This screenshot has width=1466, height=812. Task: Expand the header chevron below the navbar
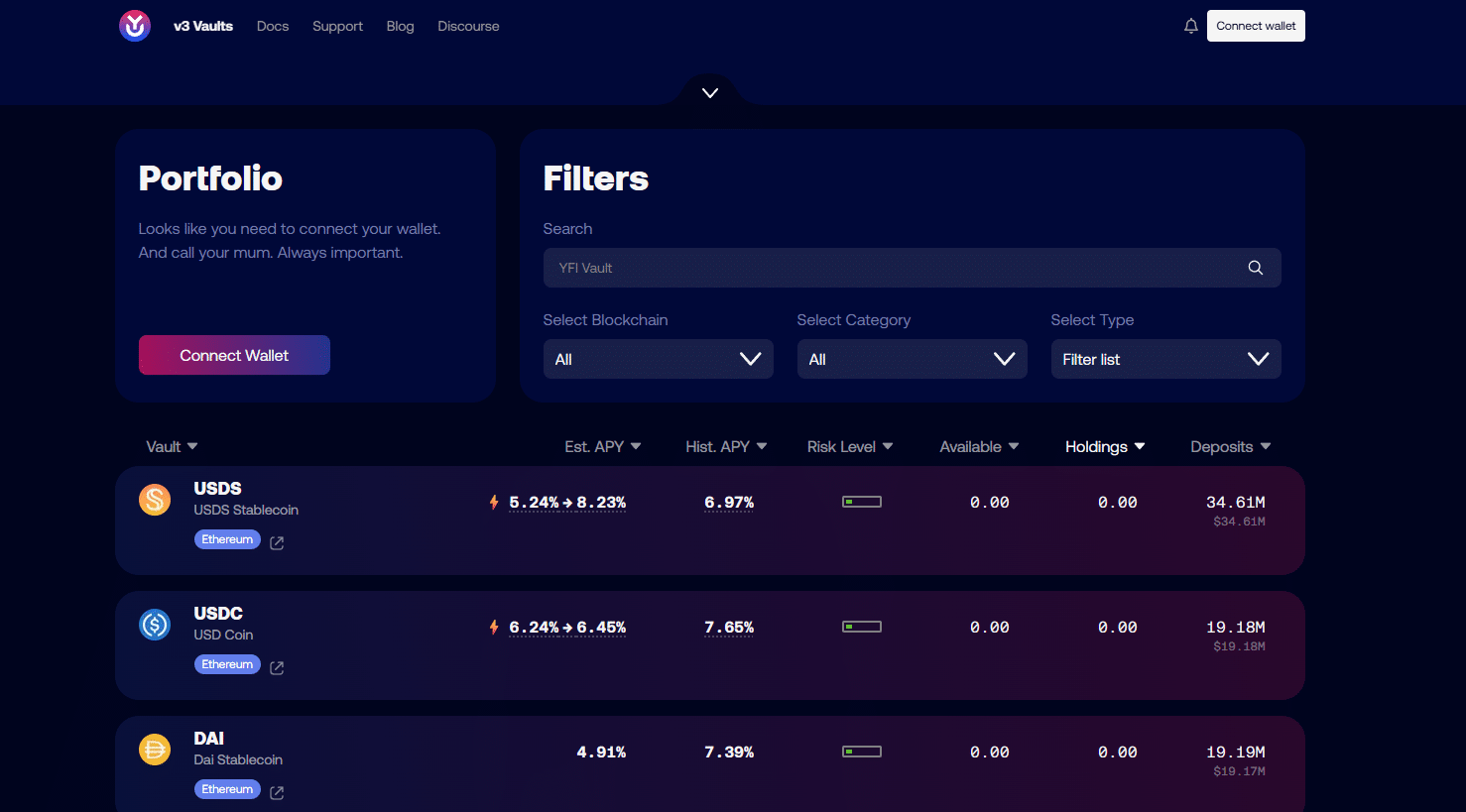pyautogui.click(x=710, y=92)
